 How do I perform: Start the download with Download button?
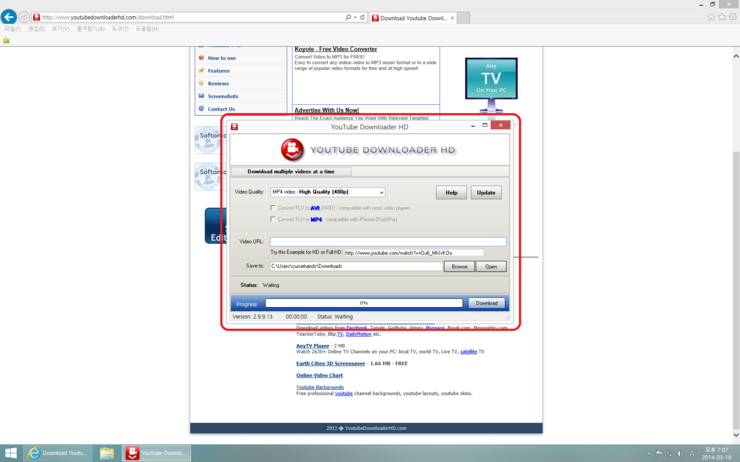pos(487,303)
